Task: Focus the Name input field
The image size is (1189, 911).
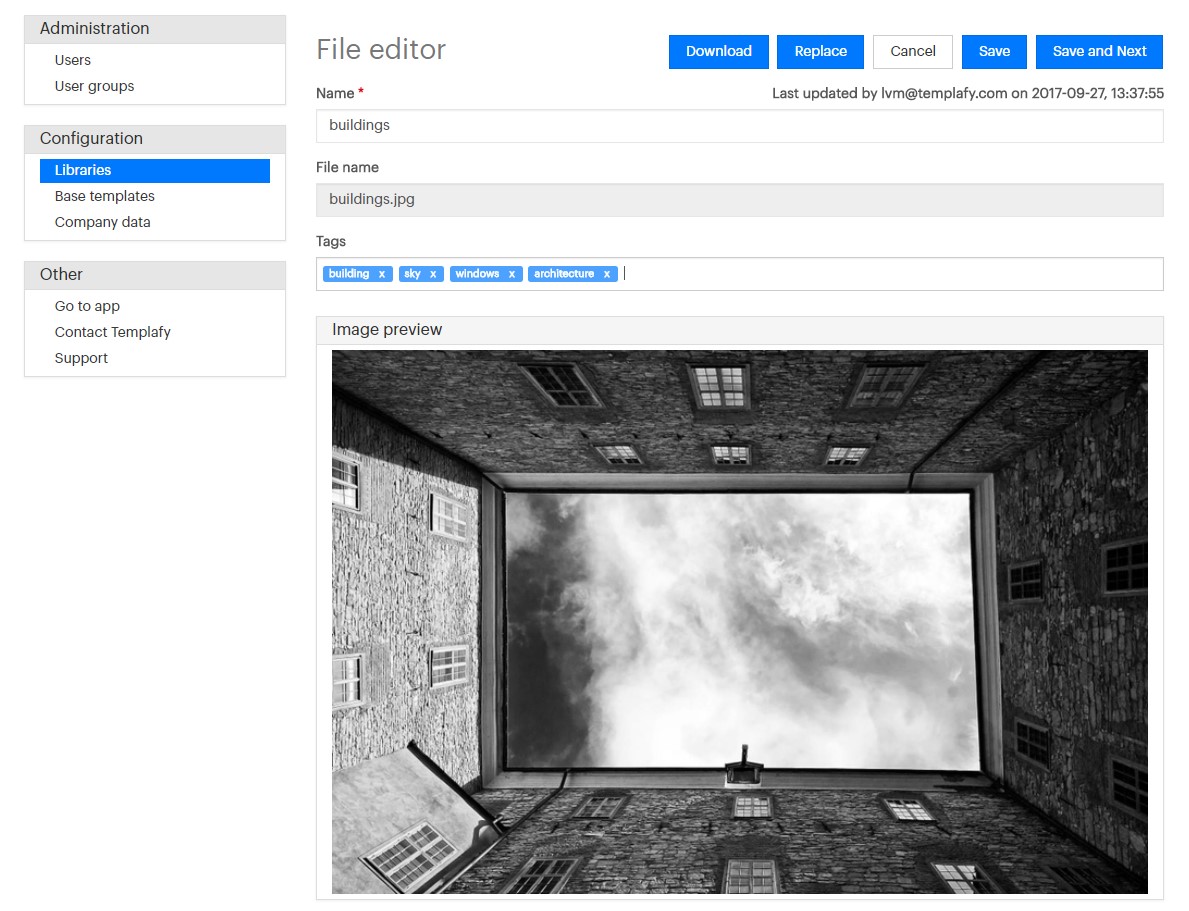Action: (739, 126)
